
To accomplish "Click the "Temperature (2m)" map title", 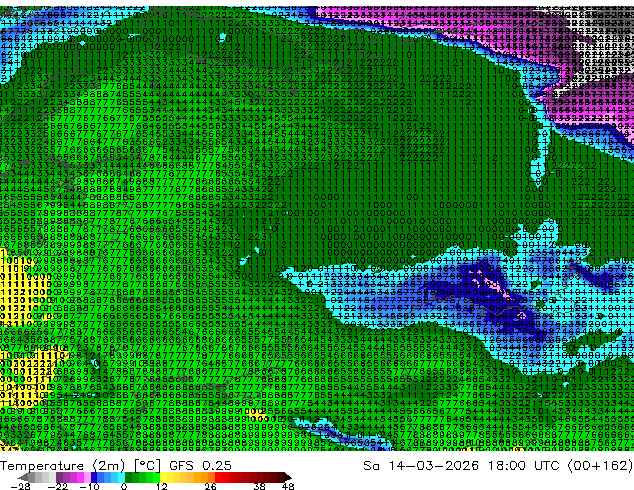I will (x=62, y=466).
